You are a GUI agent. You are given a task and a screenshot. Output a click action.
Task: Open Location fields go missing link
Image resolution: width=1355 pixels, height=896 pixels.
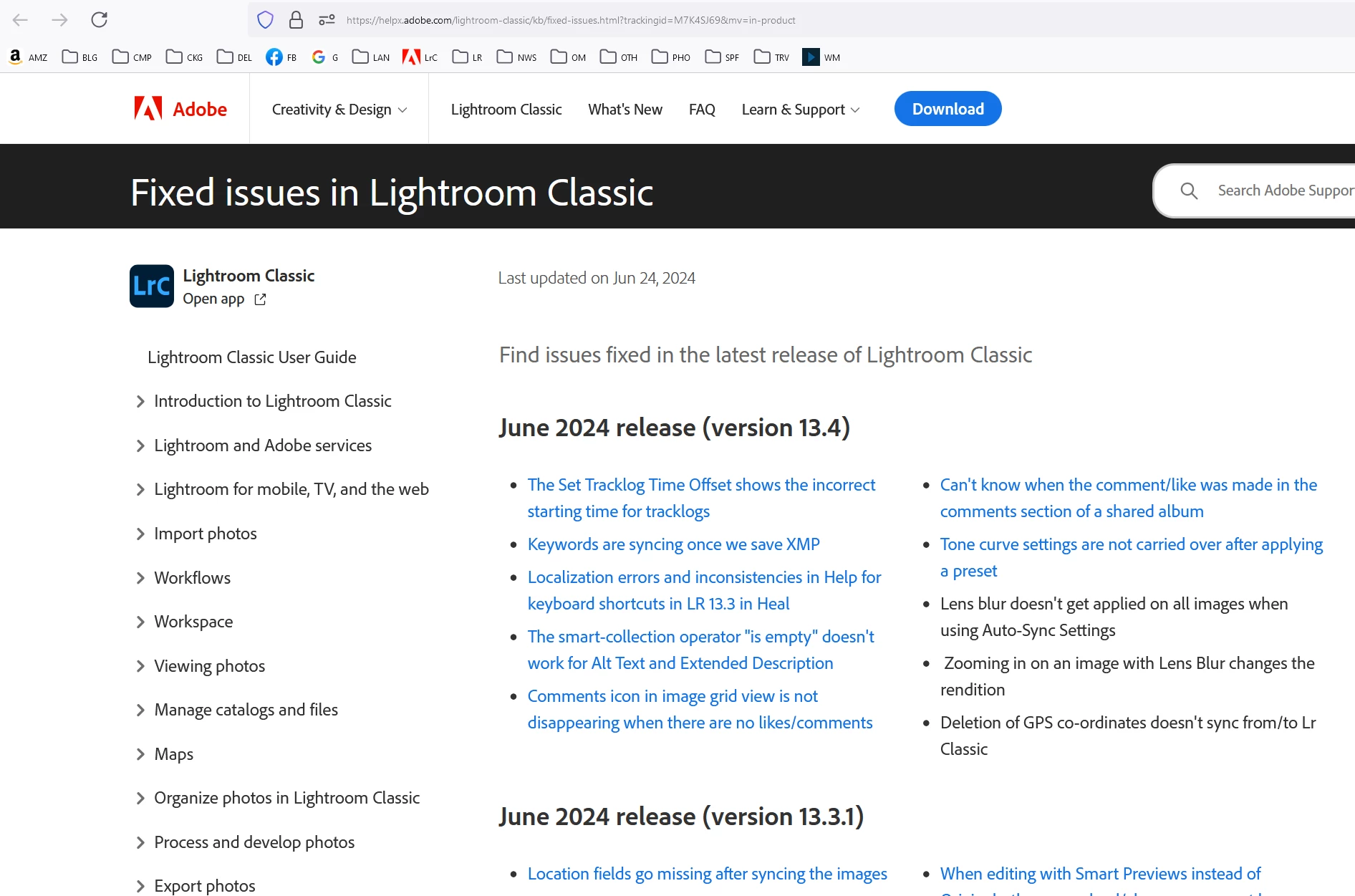(x=708, y=874)
